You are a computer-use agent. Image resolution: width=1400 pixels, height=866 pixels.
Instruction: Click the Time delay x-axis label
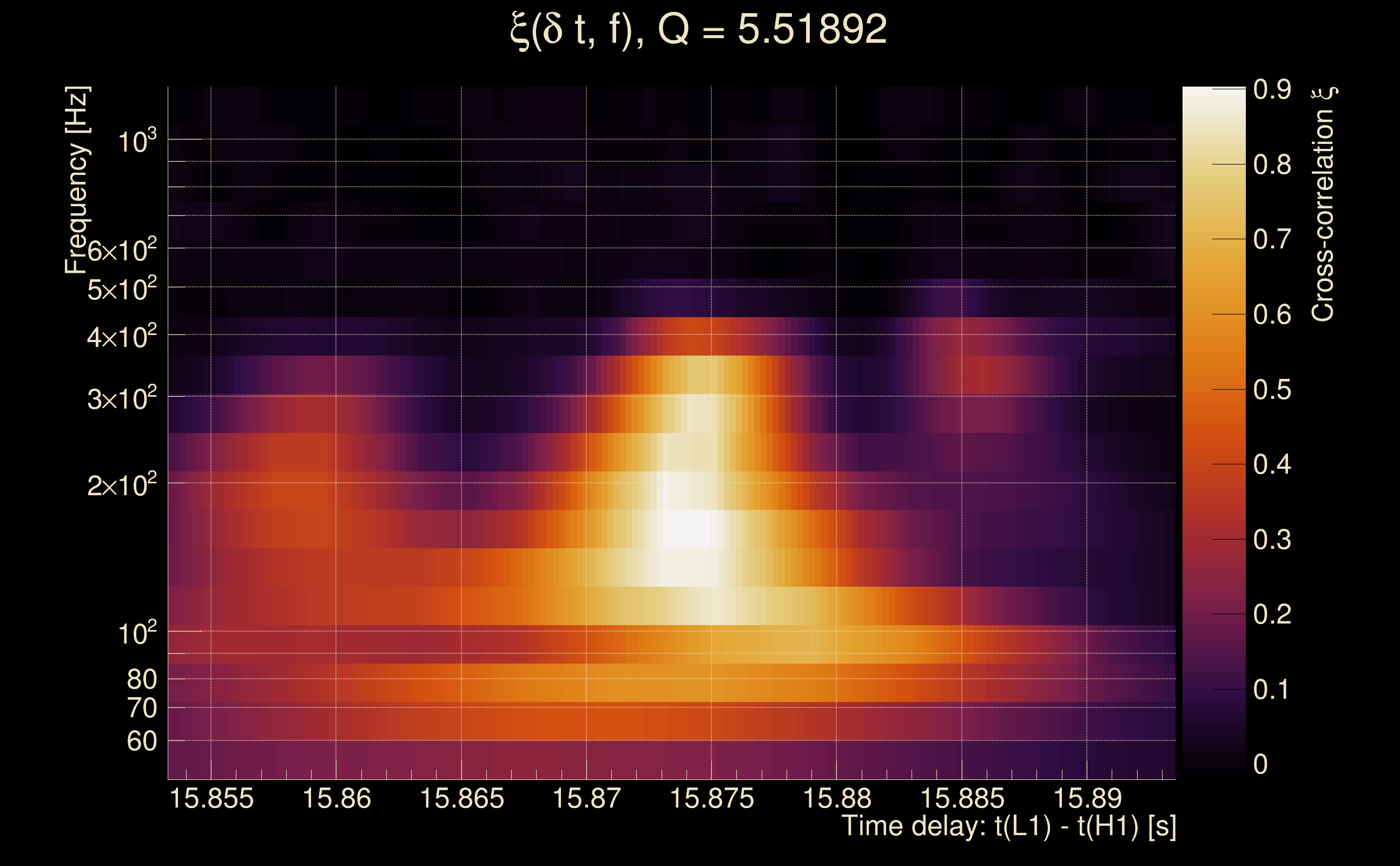[1008, 826]
